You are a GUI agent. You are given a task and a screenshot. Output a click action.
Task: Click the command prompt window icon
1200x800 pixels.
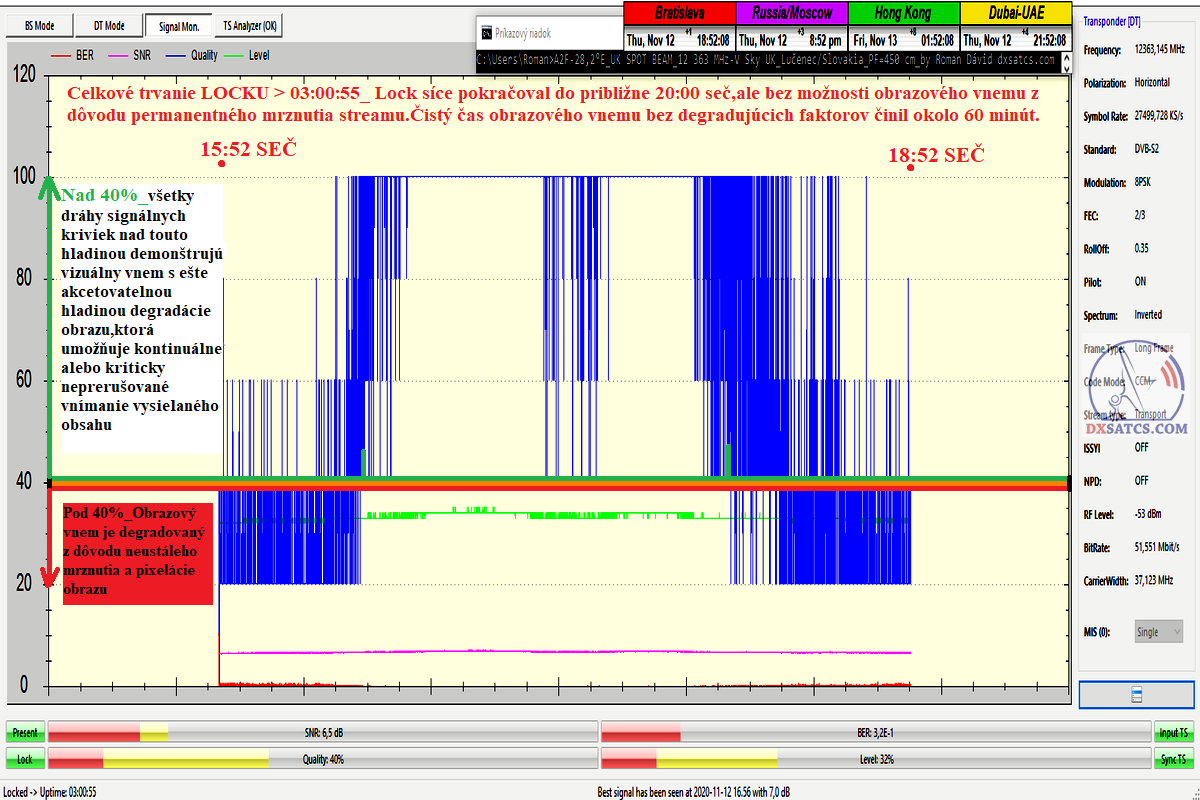pyautogui.click(x=486, y=33)
